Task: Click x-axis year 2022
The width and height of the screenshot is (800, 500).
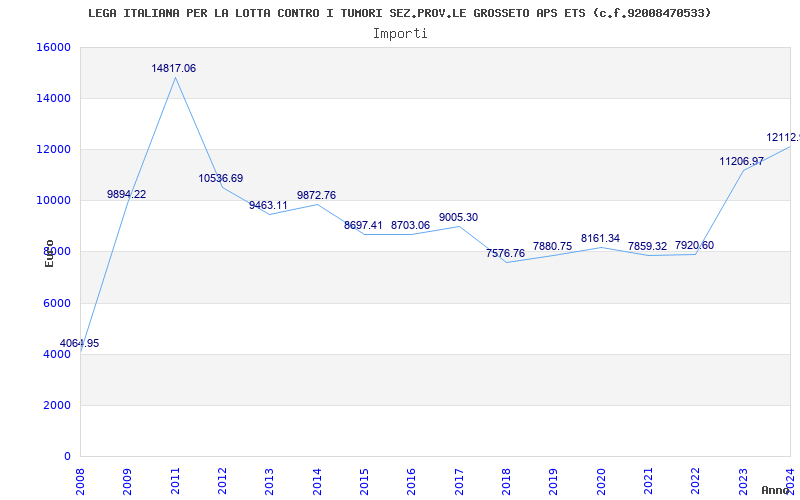Action: click(x=696, y=482)
